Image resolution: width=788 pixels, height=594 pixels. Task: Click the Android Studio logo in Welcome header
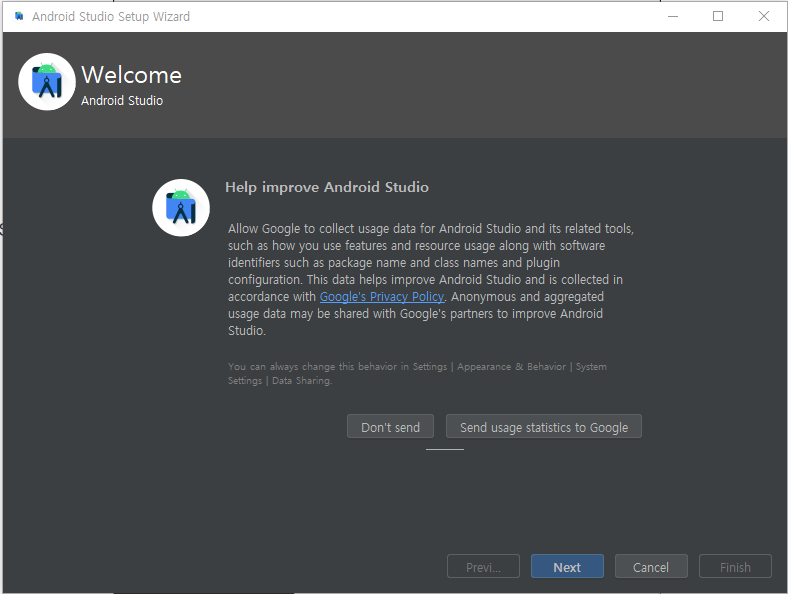tap(47, 82)
